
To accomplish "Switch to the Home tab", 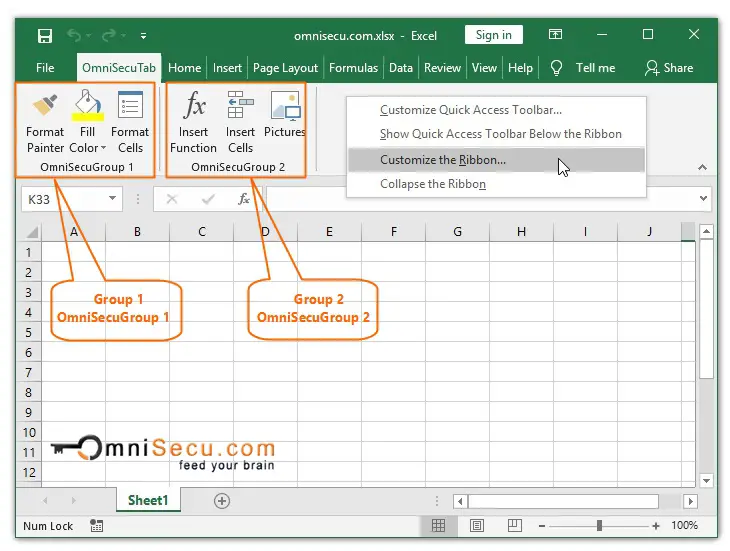I will click(184, 68).
